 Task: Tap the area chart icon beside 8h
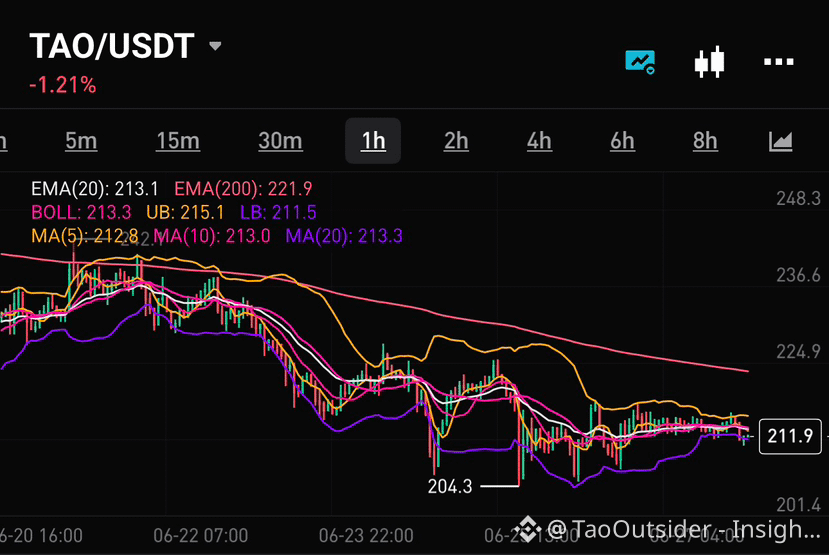780,141
